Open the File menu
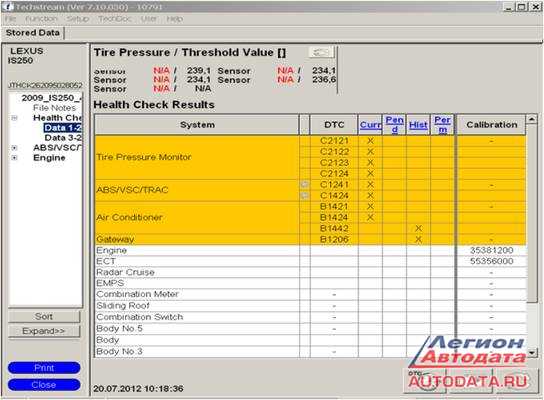This screenshot has height=400, width=544. tap(10, 19)
